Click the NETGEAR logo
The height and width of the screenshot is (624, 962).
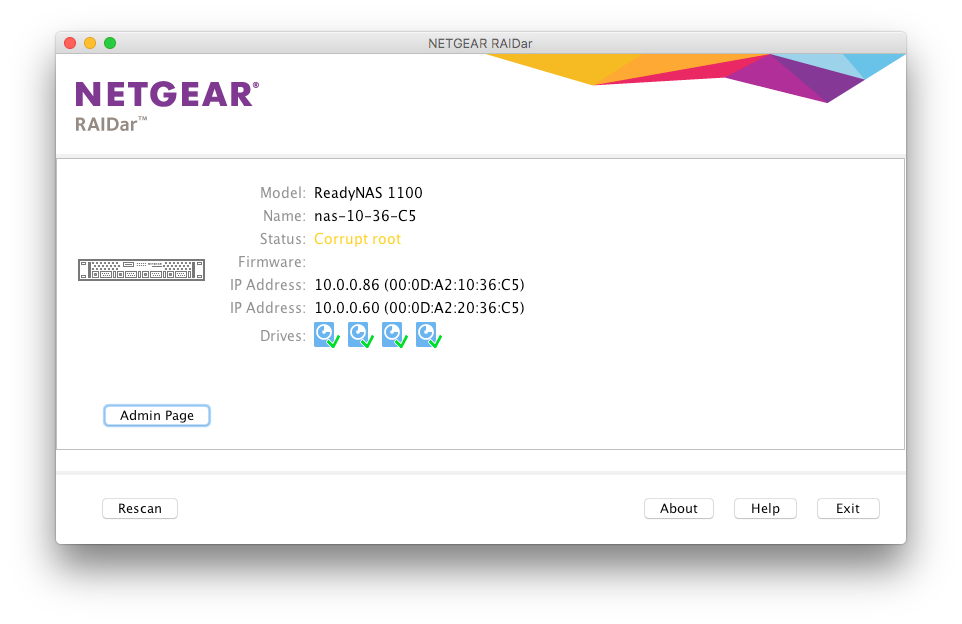166,93
